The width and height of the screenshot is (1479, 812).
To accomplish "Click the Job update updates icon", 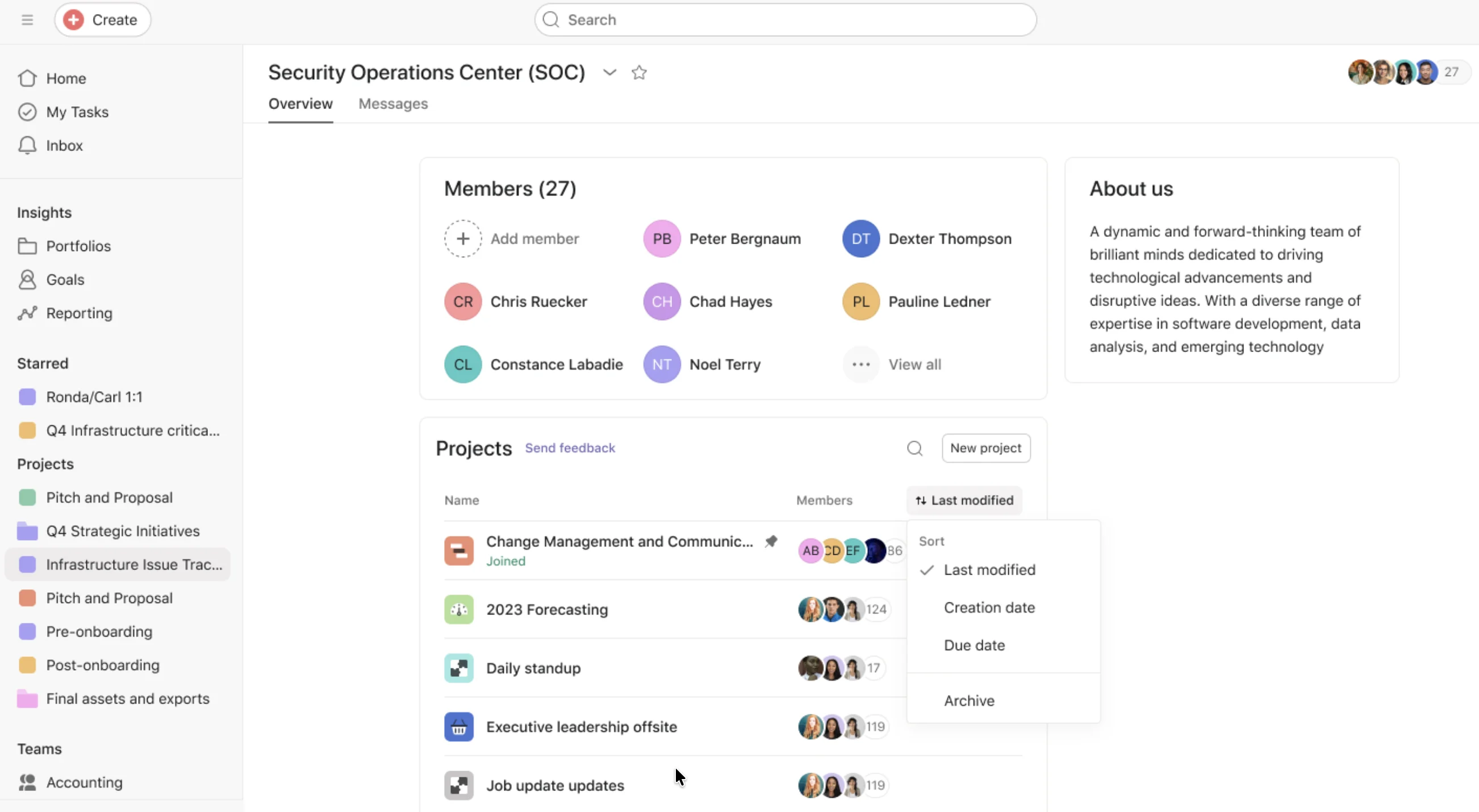I will pyautogui.click(x=459, y=786).
